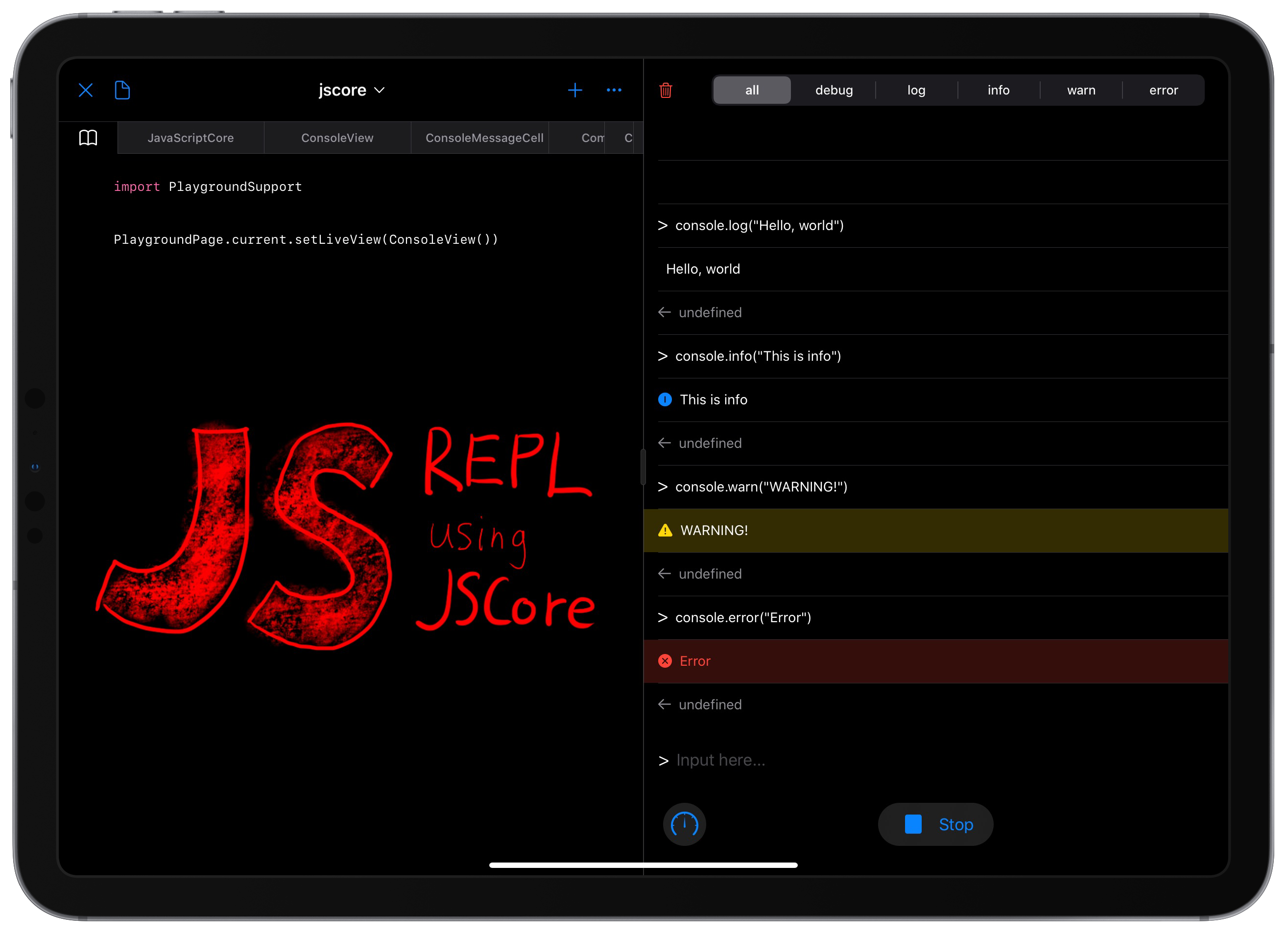Image resolution: width=1288 pixels, height=934 pixels.
Task: Click the red error X circle
Action: [x=665, y=661]
